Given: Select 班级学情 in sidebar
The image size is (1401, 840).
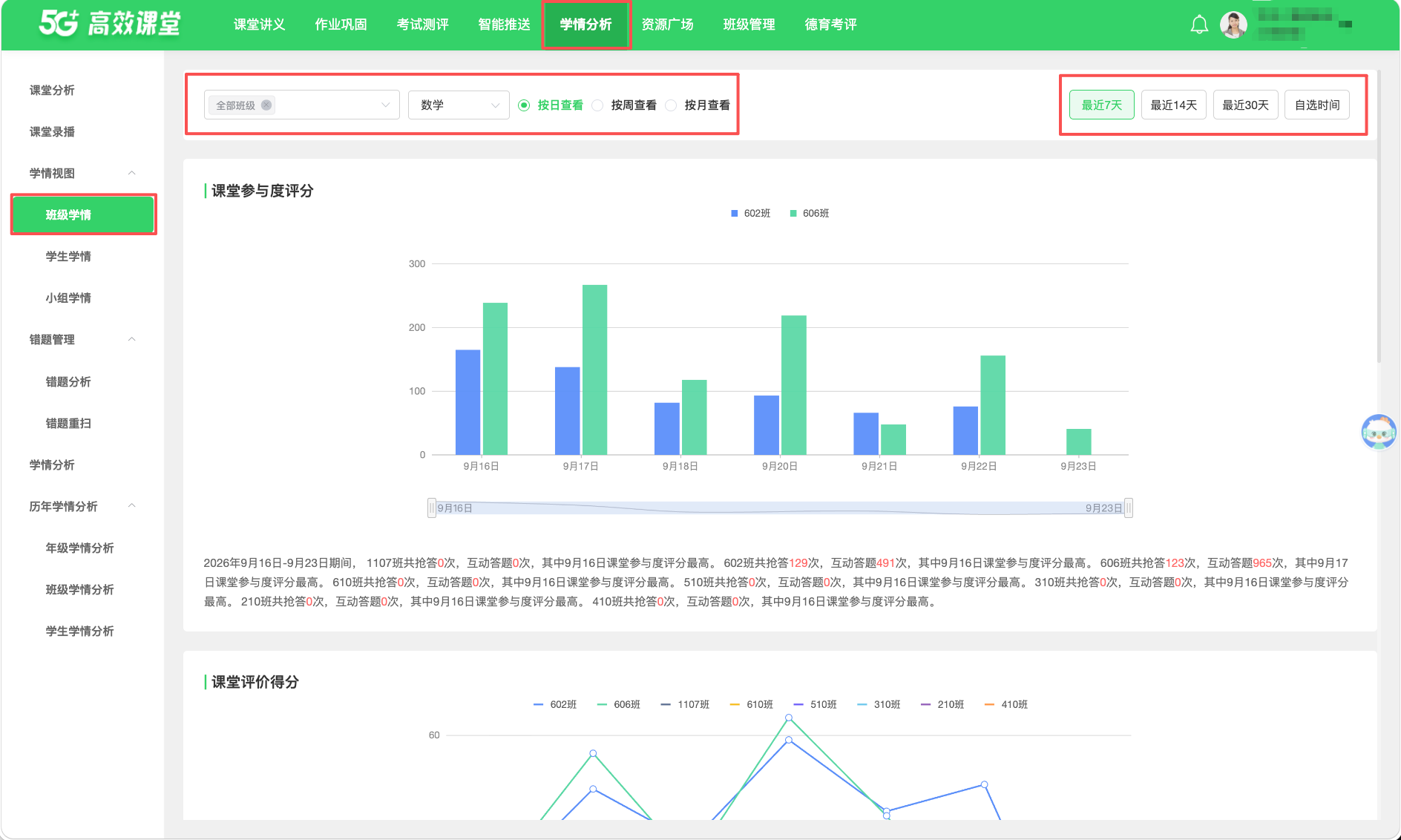Looking at the screenshot, I should (83, 214).
